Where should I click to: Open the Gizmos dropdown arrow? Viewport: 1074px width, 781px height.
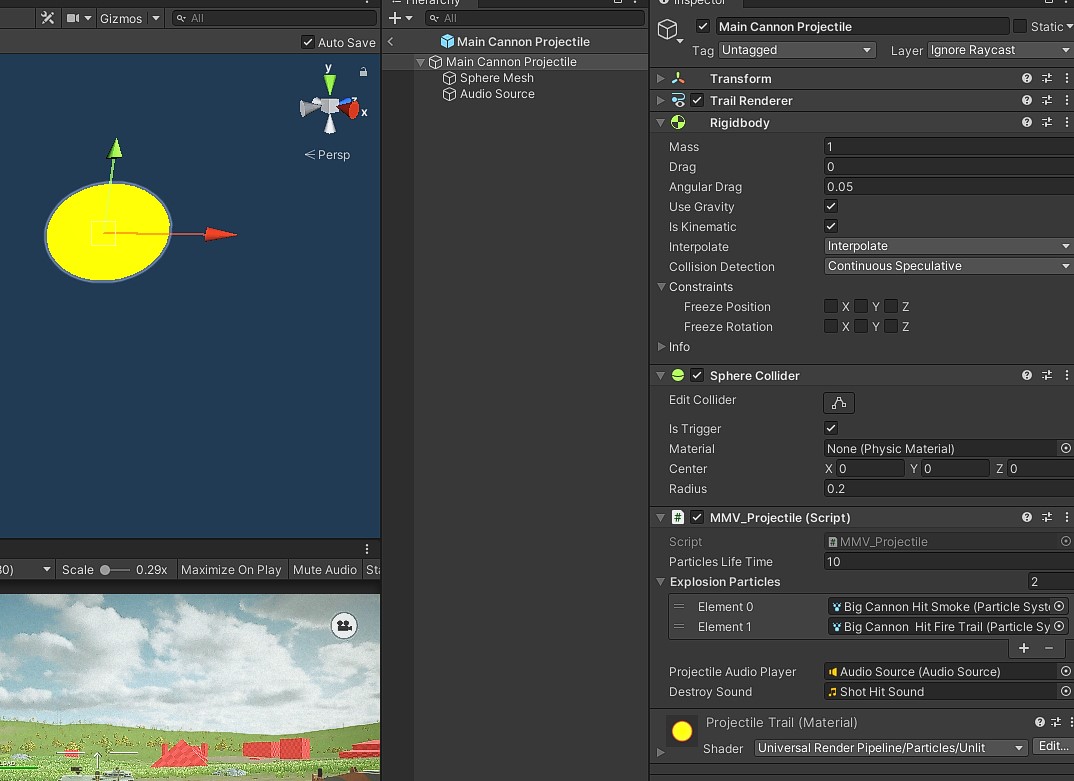point(155,18)
